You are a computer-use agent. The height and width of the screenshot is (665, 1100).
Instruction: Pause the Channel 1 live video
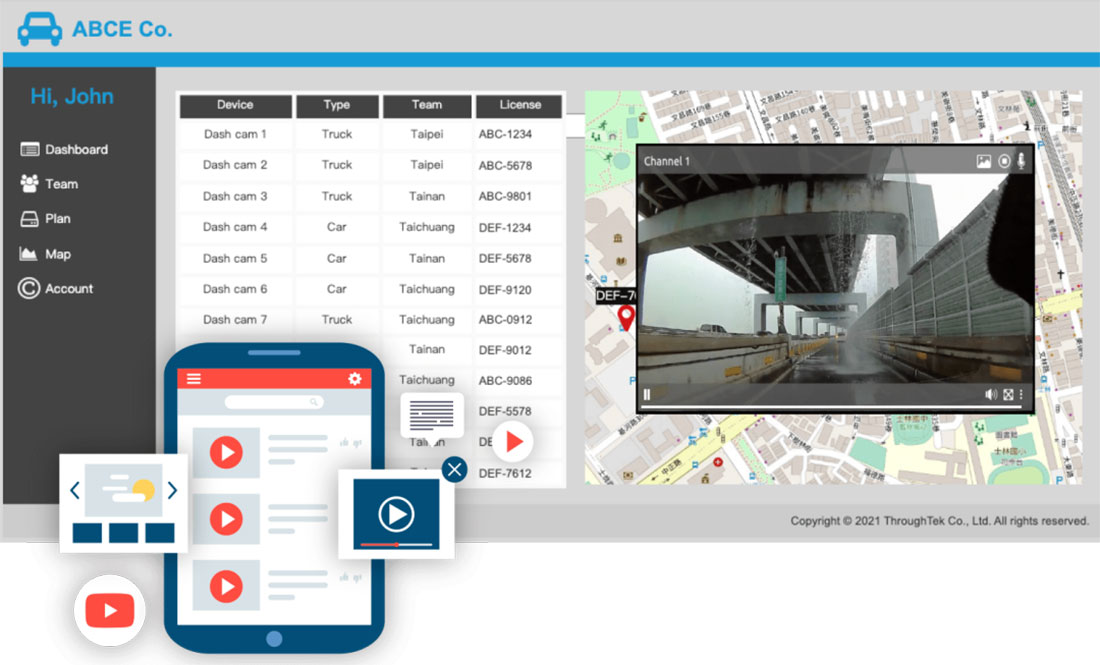click(x=647, y=395)
